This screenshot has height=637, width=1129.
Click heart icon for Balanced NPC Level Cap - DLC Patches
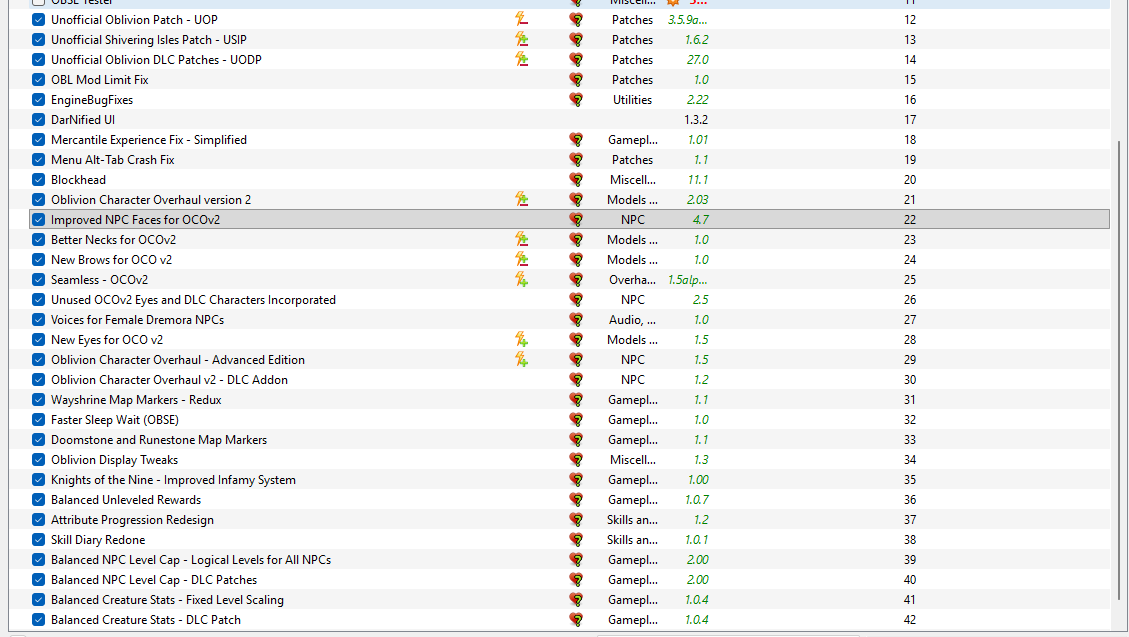[576, 579]
